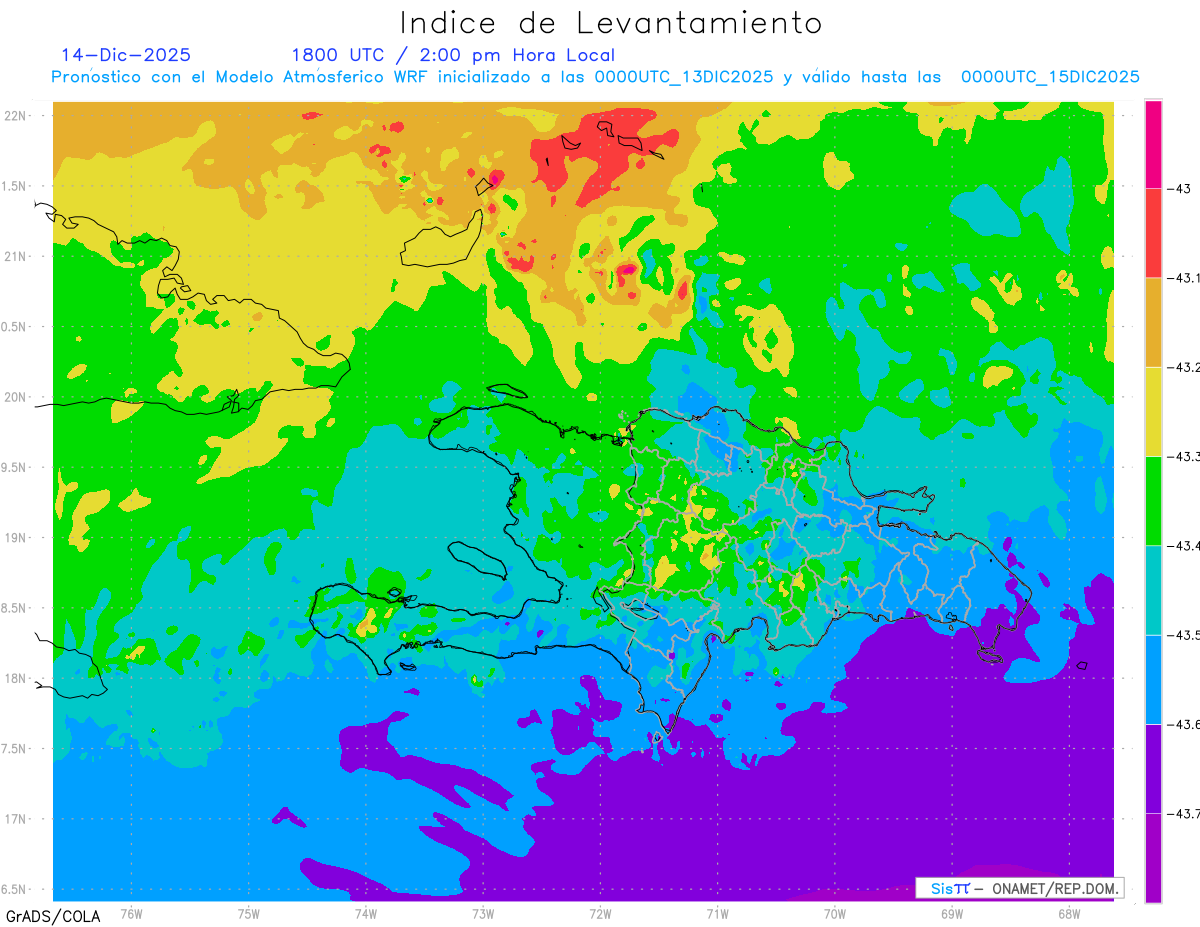Click '1800 UTC / 2:00 pm Hora Local'

tap(453, 56)
